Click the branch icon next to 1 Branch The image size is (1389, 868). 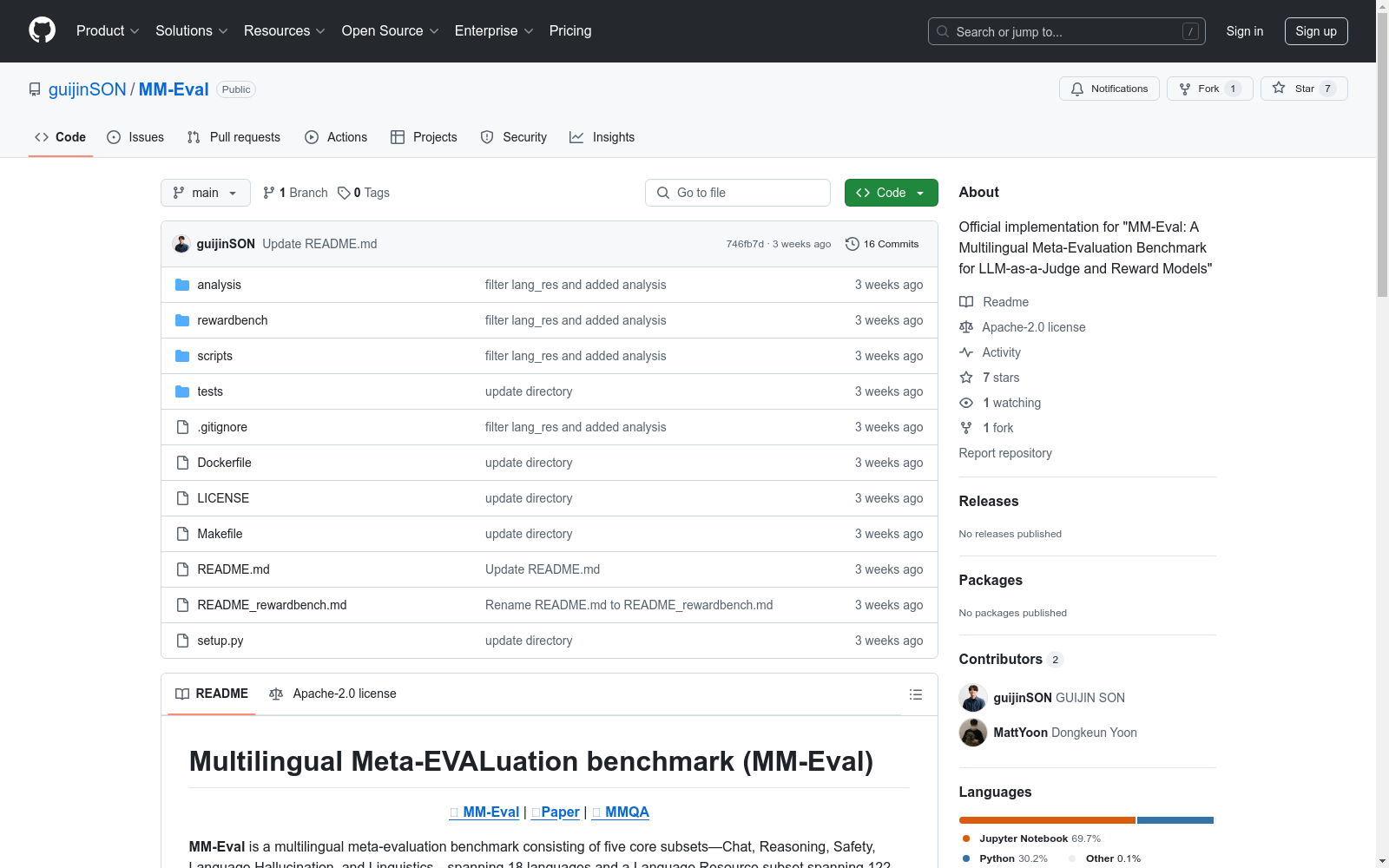click(x=269, y=193)
